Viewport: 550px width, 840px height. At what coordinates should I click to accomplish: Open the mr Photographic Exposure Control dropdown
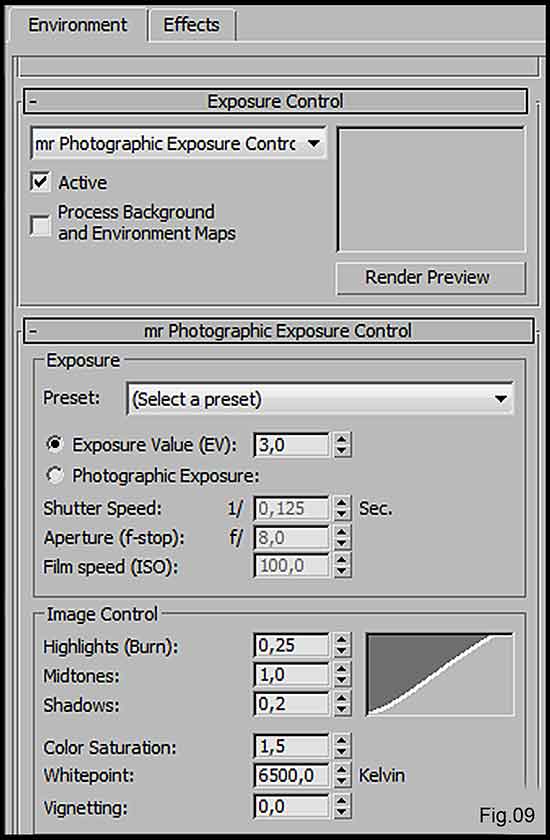tap(178, 144)
